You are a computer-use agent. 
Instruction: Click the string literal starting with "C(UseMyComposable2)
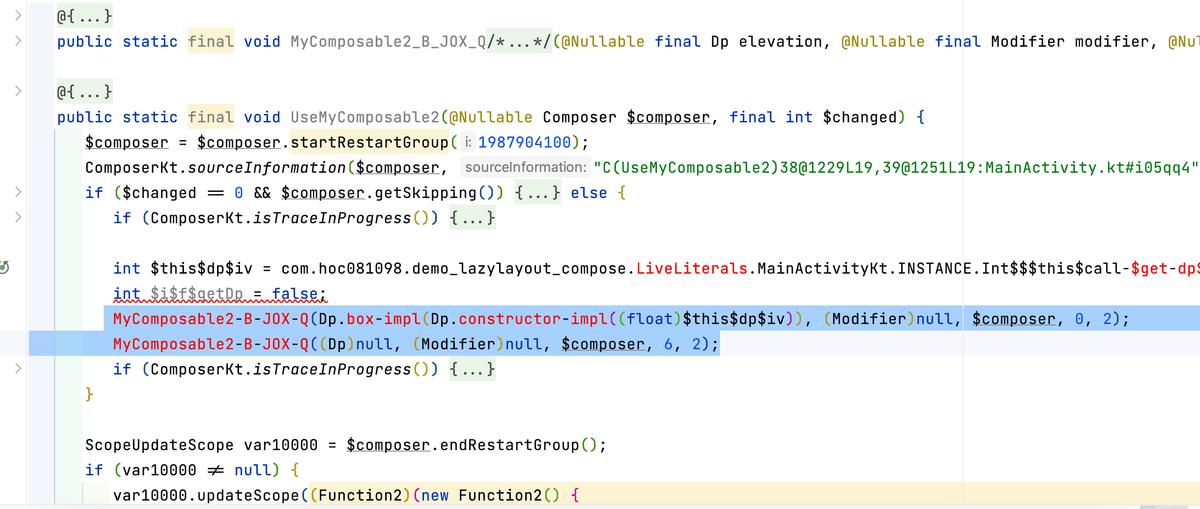(x=896, y=167)
